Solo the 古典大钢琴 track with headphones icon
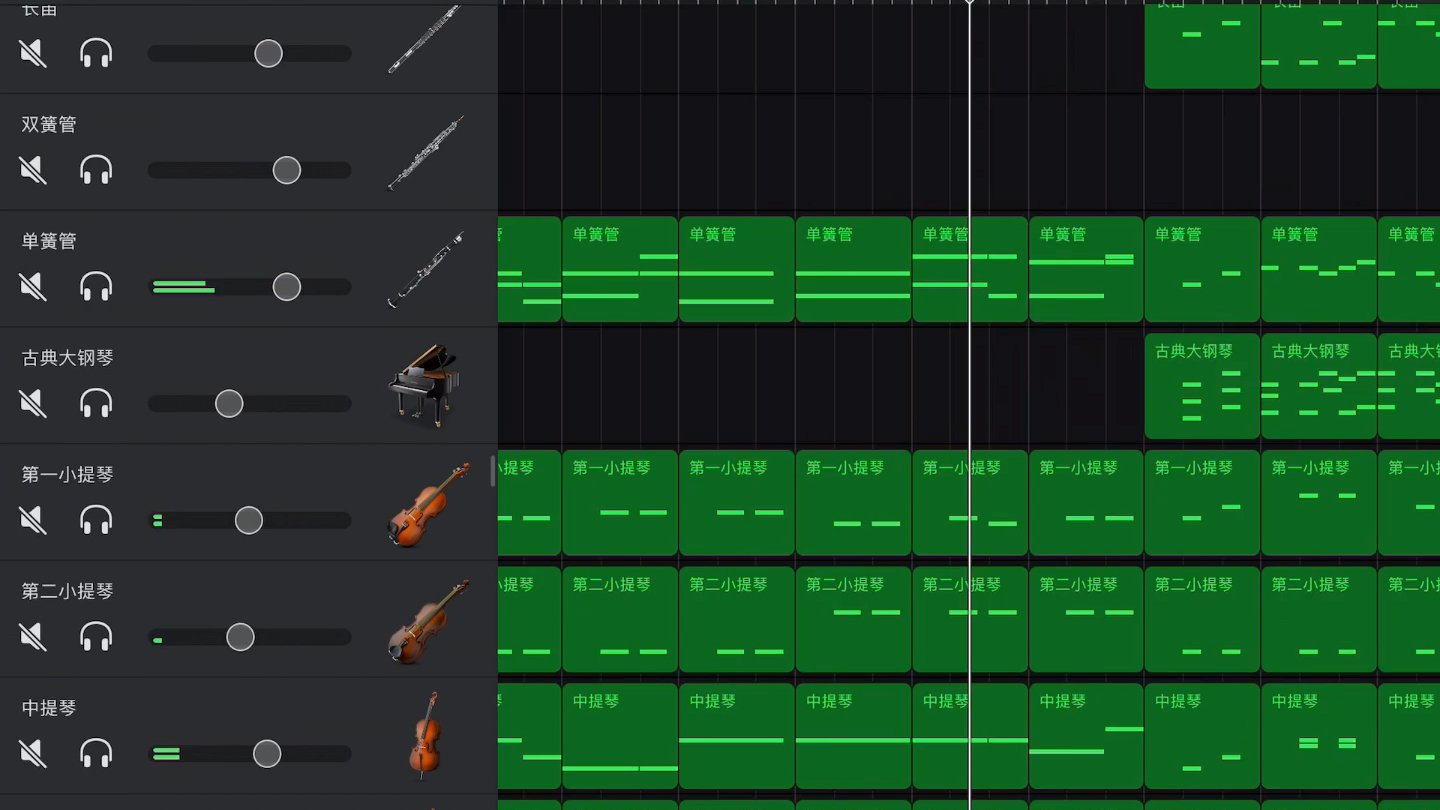The width and height of the screenshot is (1440, 810). 96,403
